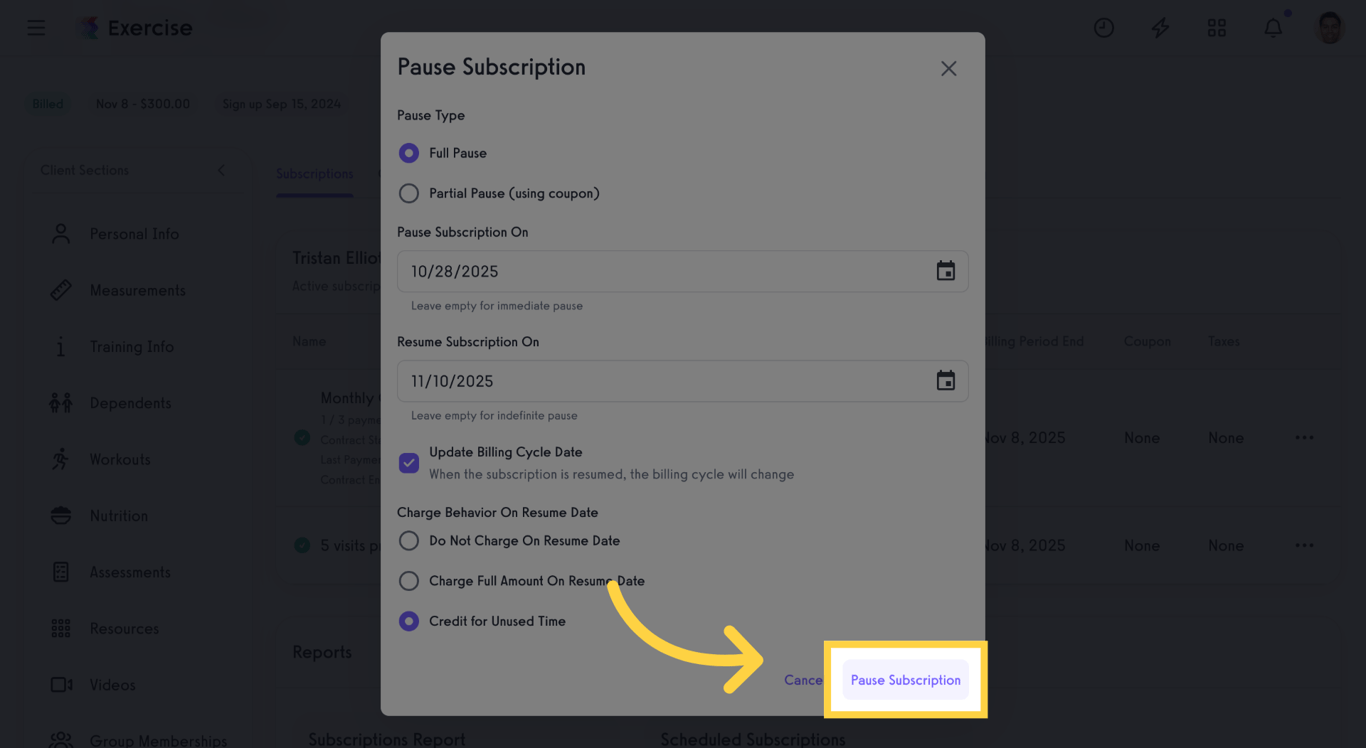Open the Videos section icon
Viewport: 1366px width, 748px height.
[60, 684]
